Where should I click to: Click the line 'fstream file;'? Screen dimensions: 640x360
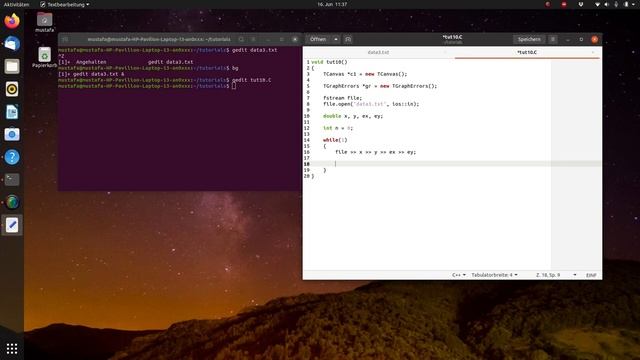pyautogui.click(x=342, y=98)
